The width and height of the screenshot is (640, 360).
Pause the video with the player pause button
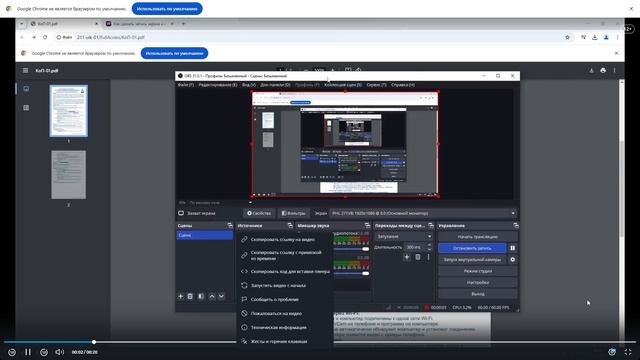click(28, 352)
